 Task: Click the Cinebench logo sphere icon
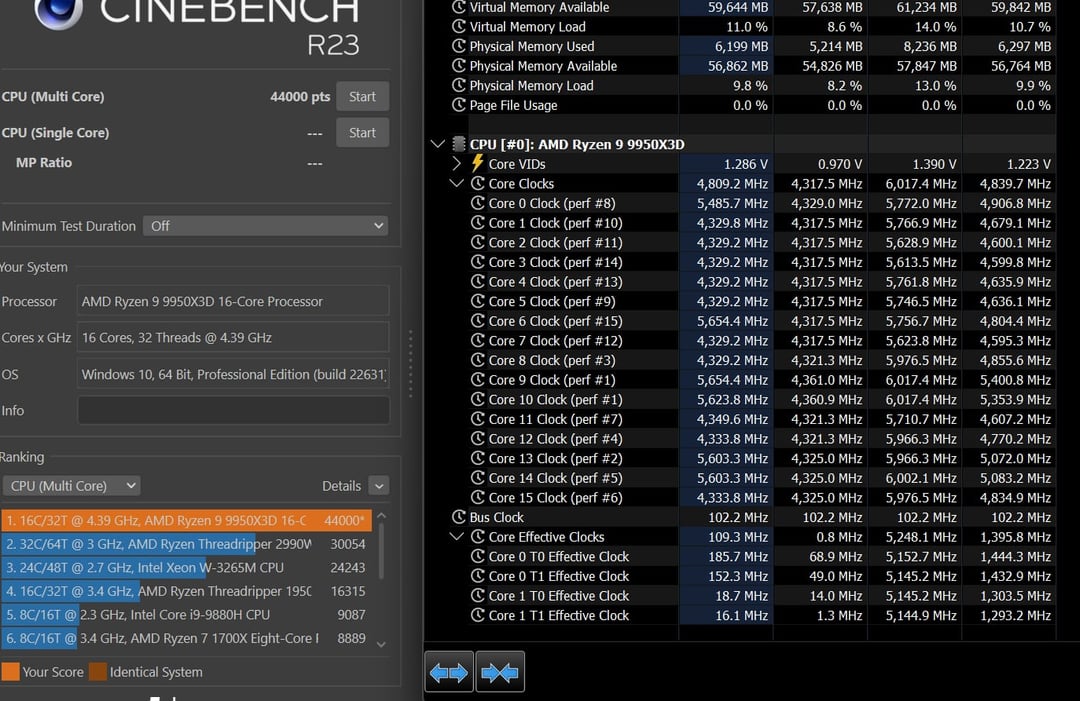(58, 11)
